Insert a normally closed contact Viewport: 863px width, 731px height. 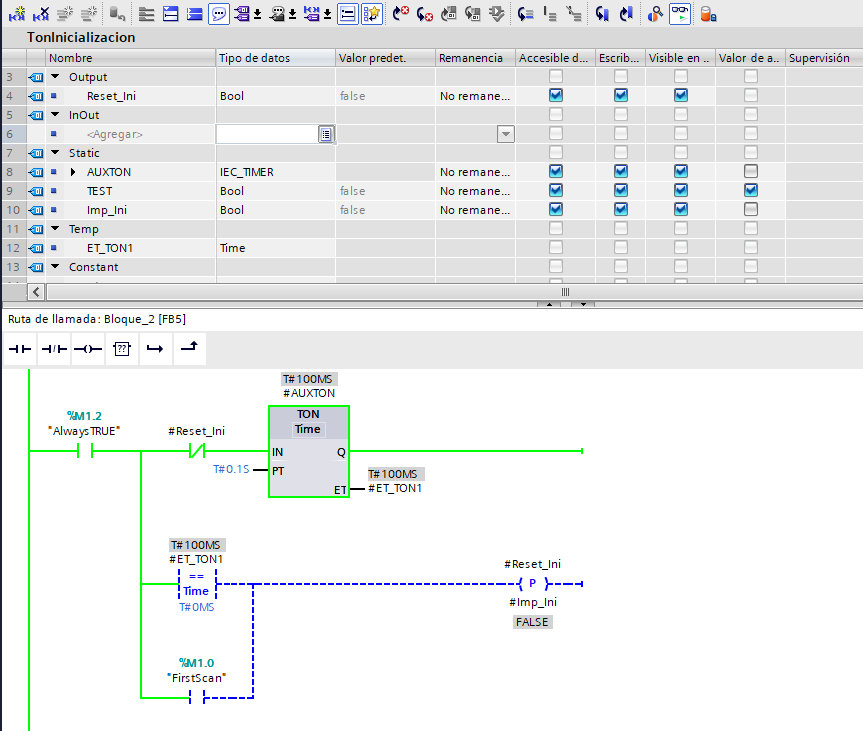tap(53, 348)
